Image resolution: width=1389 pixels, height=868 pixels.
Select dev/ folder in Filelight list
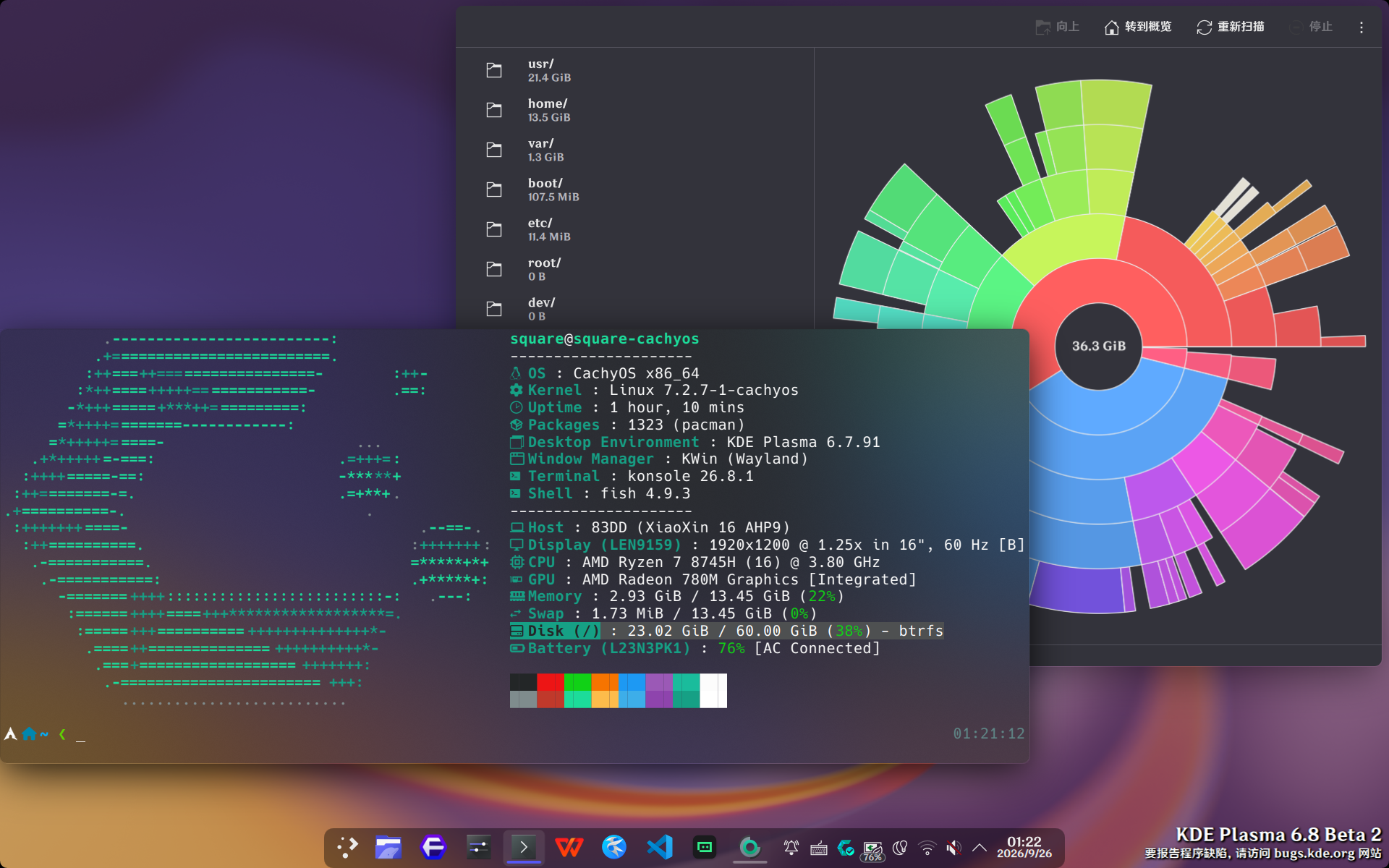coord(634,309)
